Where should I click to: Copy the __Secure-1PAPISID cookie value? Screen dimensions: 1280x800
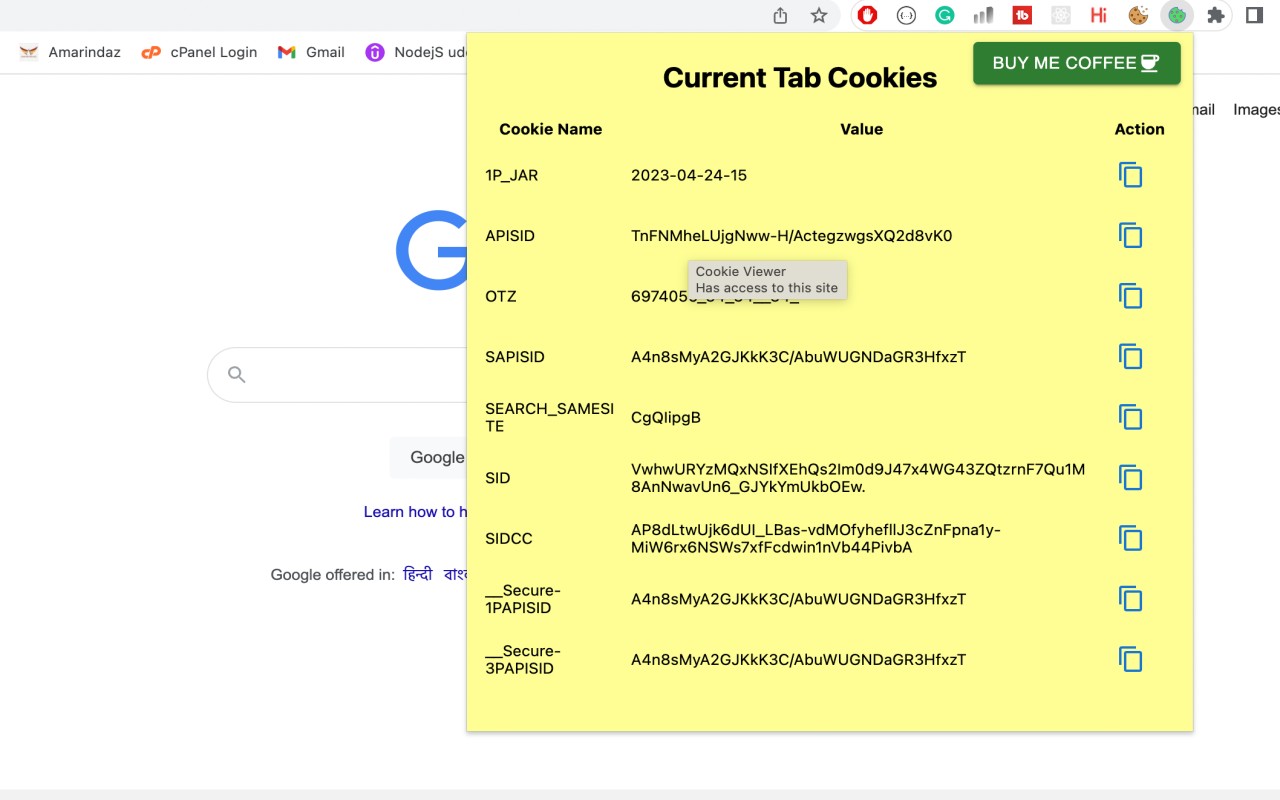[x=1130, y=599]
